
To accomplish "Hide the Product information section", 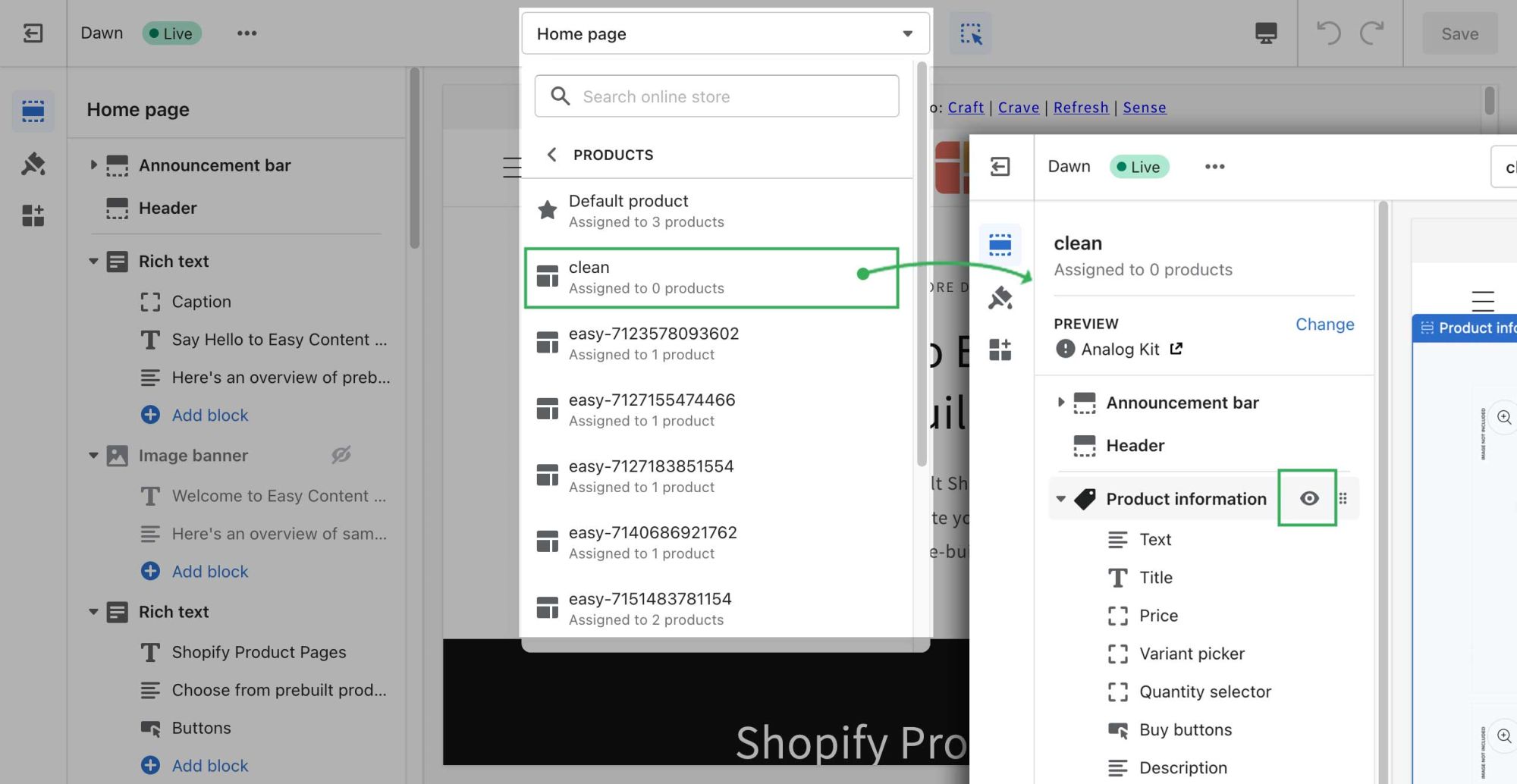I will click(x=1308, y=498).
